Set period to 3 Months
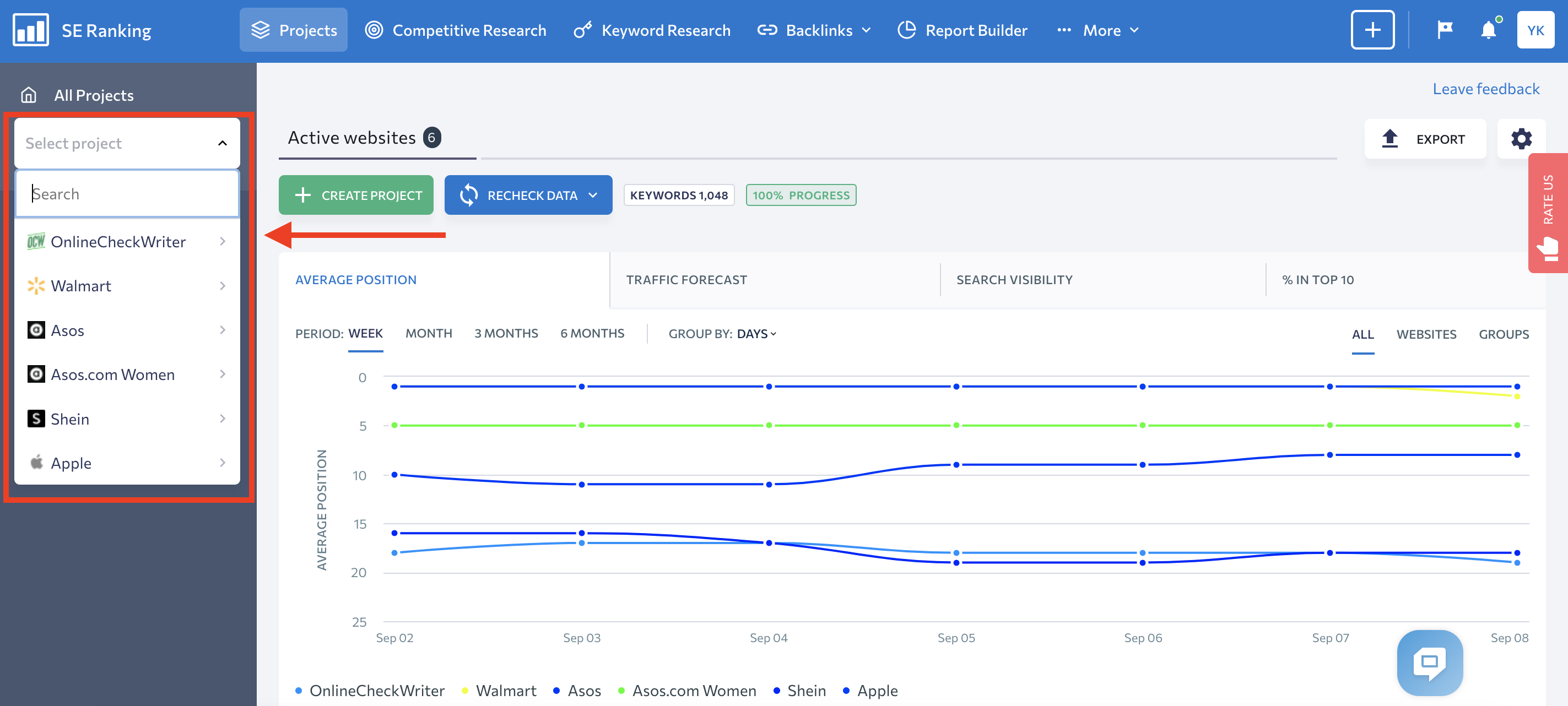 (x=506, y=334)
